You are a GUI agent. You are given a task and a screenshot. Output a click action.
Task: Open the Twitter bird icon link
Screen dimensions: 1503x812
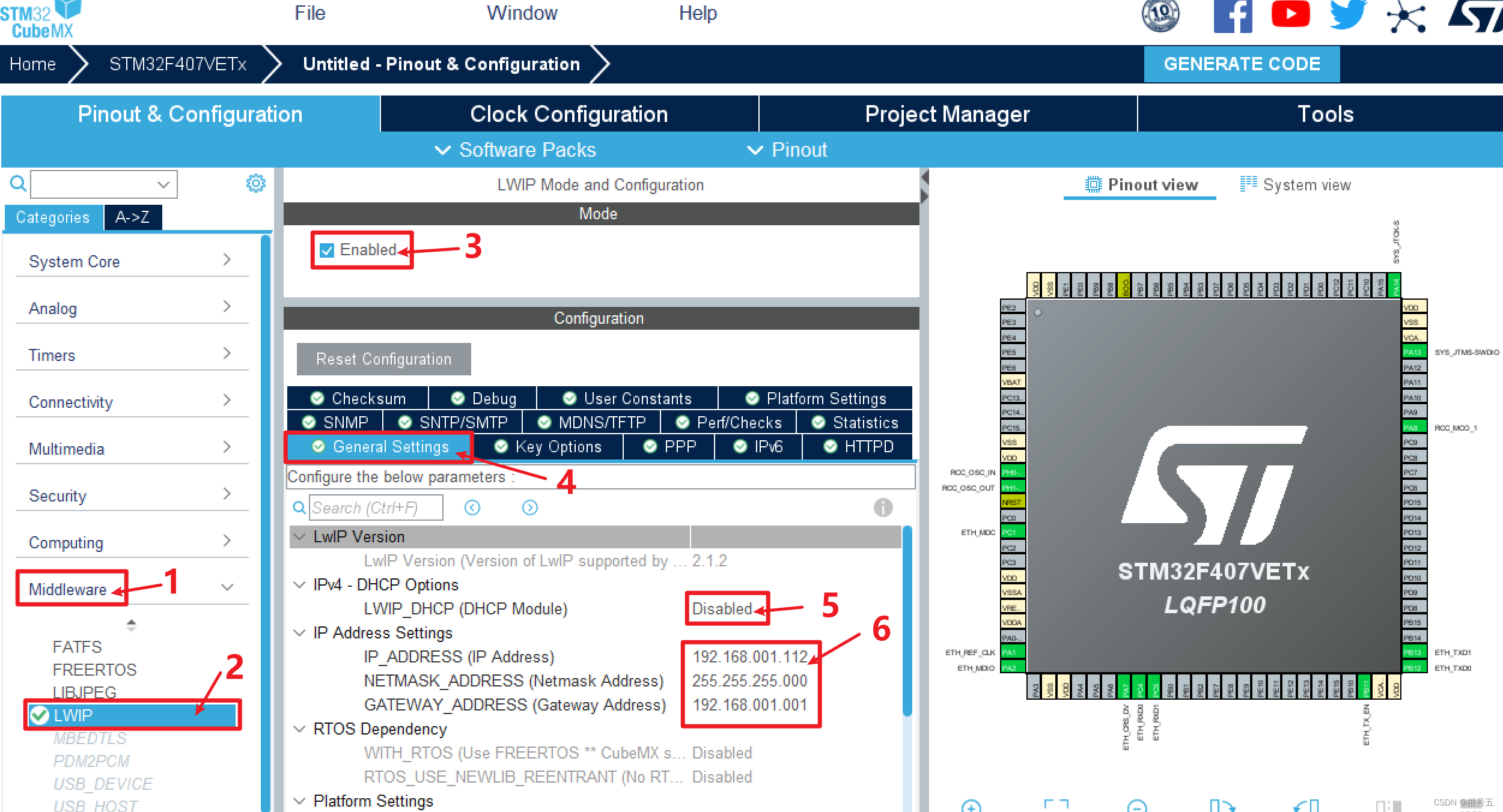coord(1348,14)
